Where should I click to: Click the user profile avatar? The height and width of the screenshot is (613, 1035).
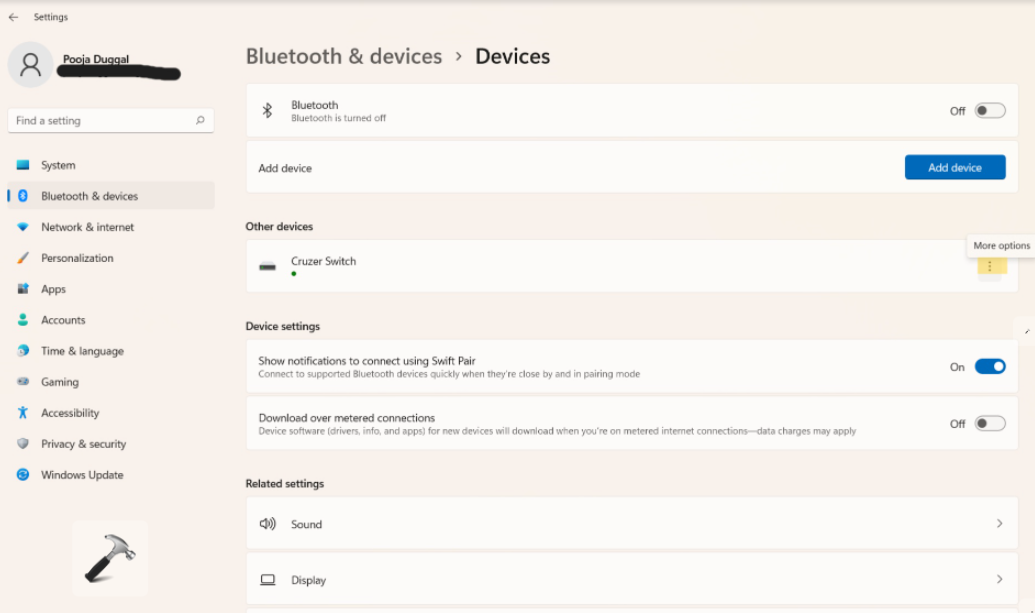(31, 65)
